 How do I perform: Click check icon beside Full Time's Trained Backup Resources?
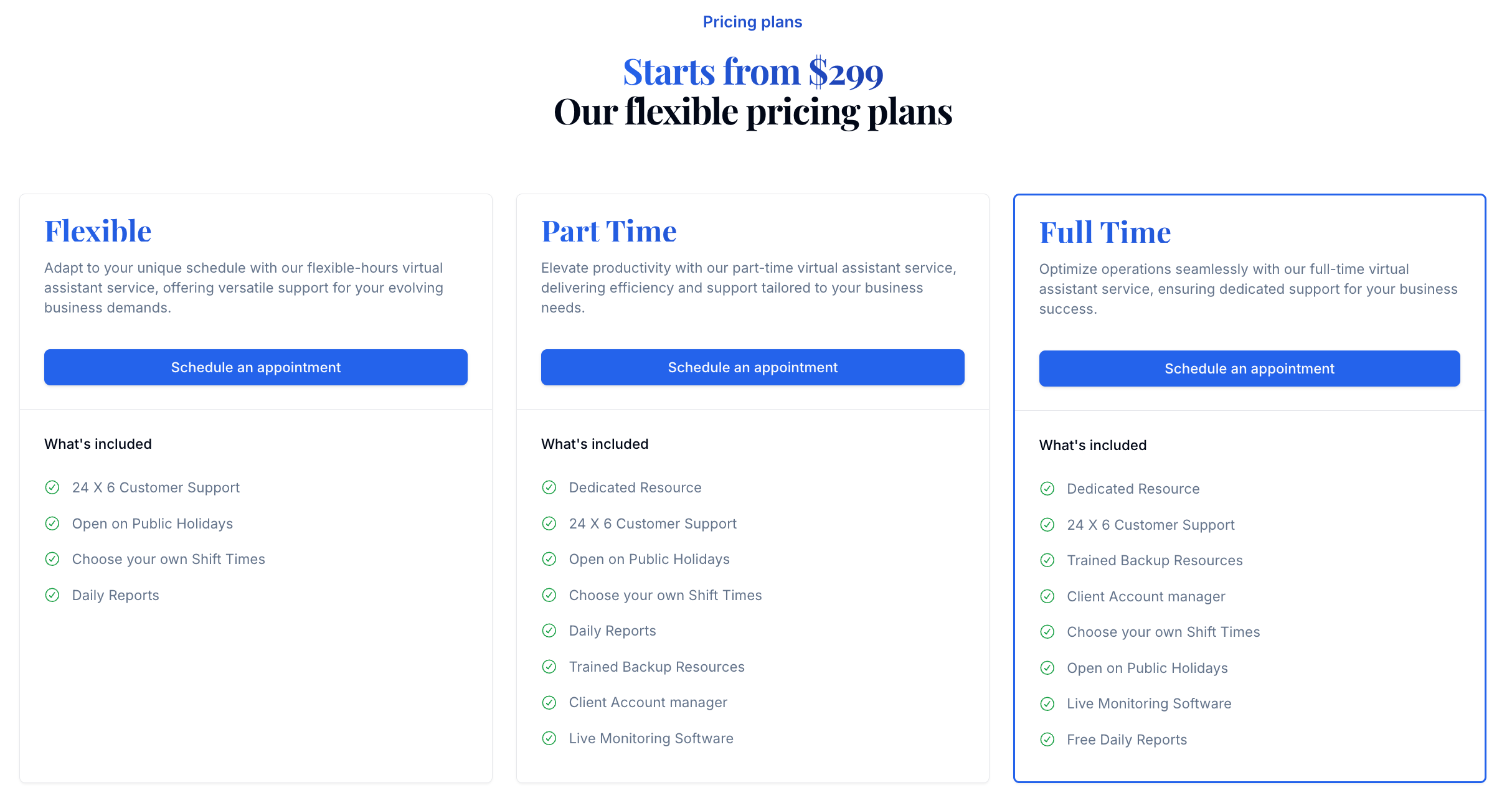coord(1047,560)
